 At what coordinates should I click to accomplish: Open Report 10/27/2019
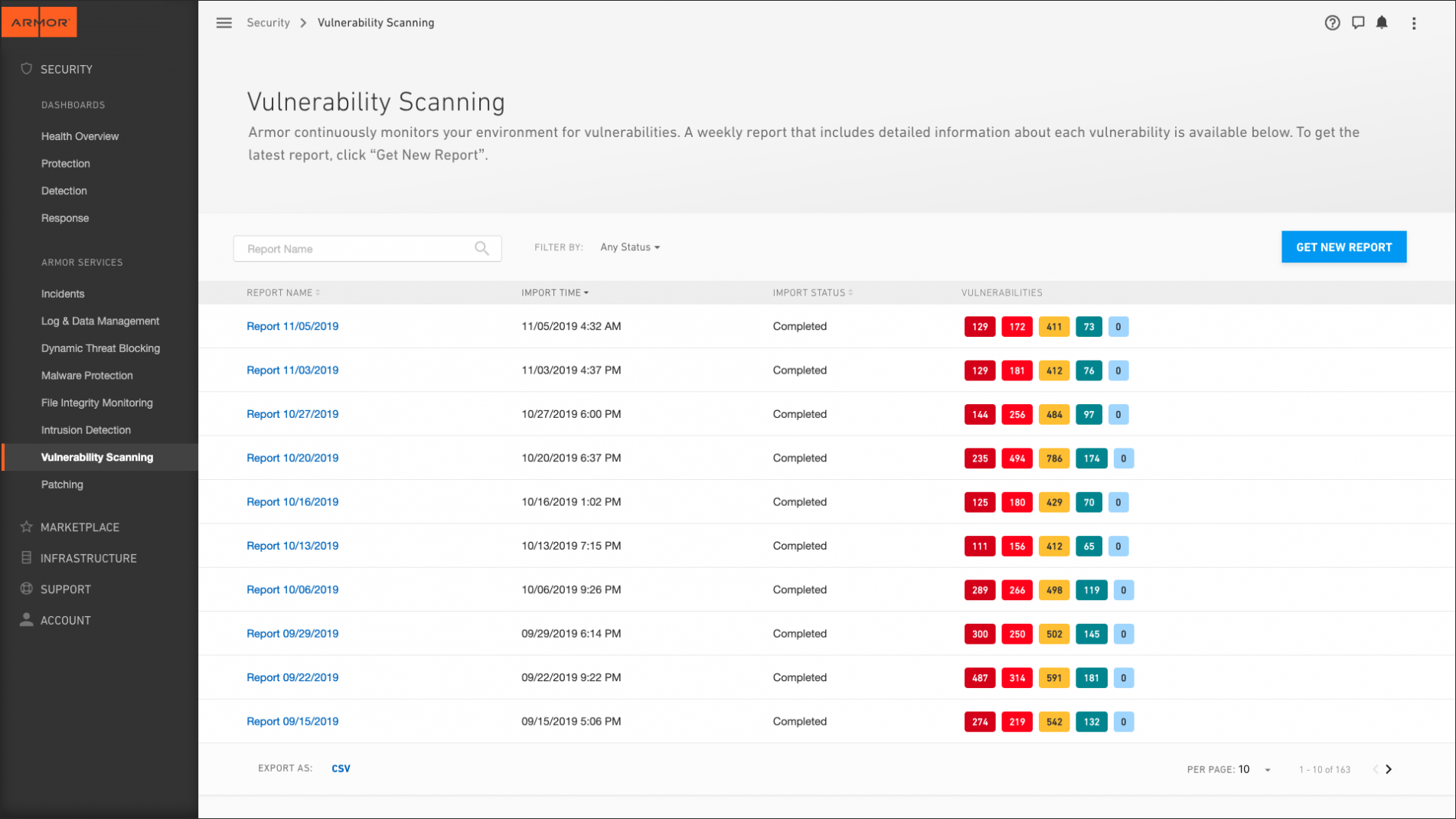click(x=292, y=414)
